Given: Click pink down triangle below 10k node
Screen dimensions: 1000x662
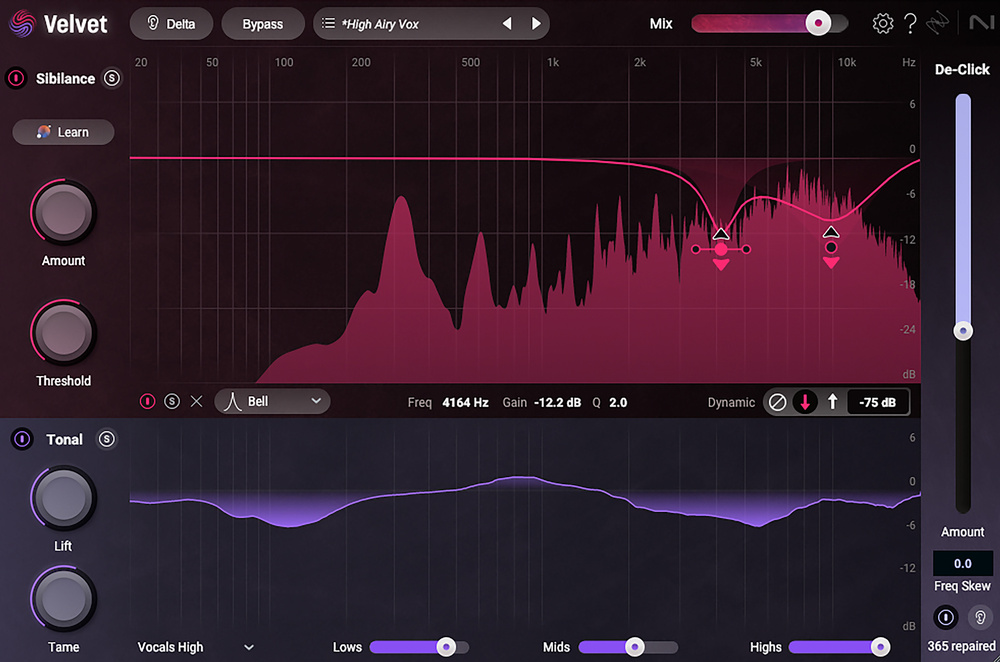Looking at the screenshot, I should 831,263.
